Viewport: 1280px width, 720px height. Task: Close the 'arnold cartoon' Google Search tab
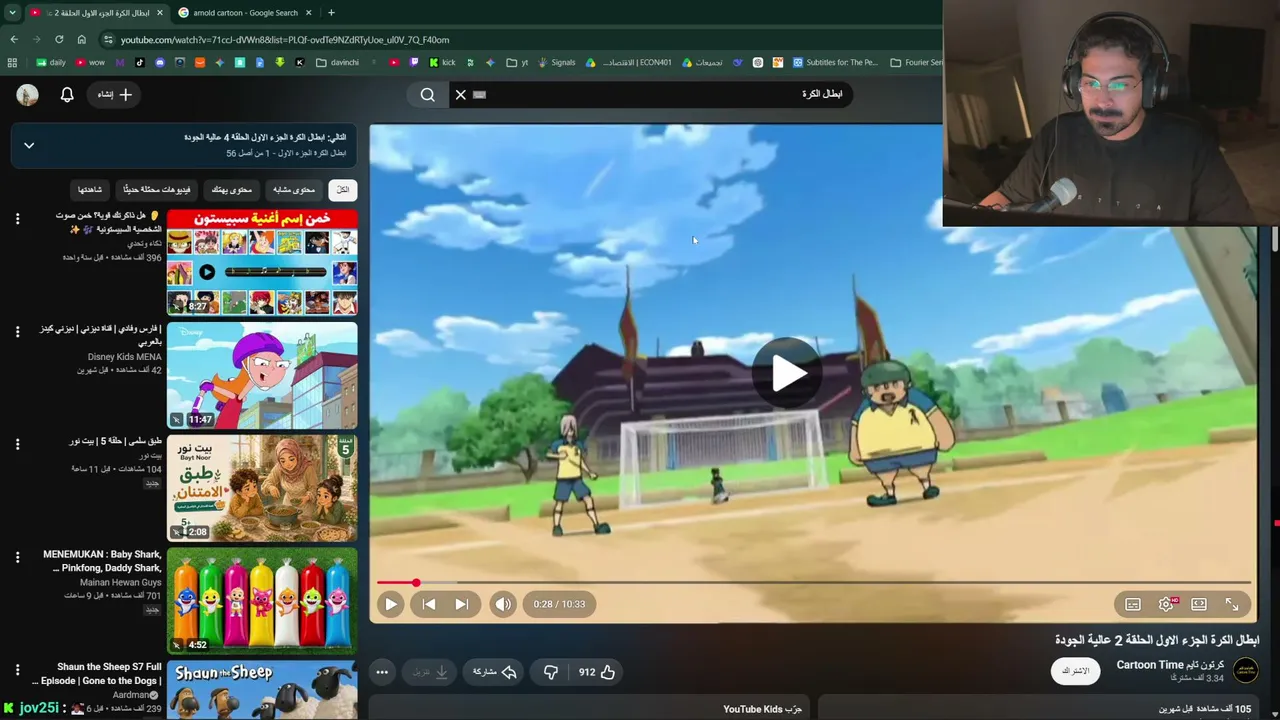coord(308,13)
